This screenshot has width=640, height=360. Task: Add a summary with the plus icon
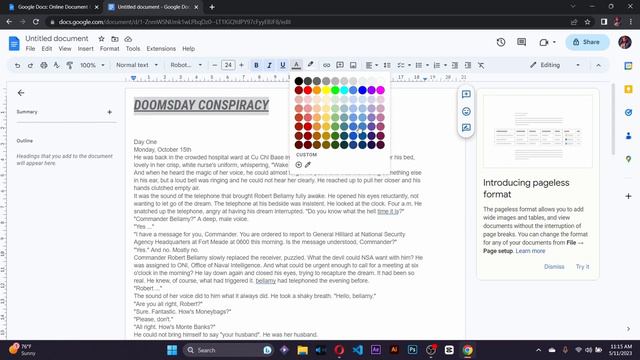109,112
